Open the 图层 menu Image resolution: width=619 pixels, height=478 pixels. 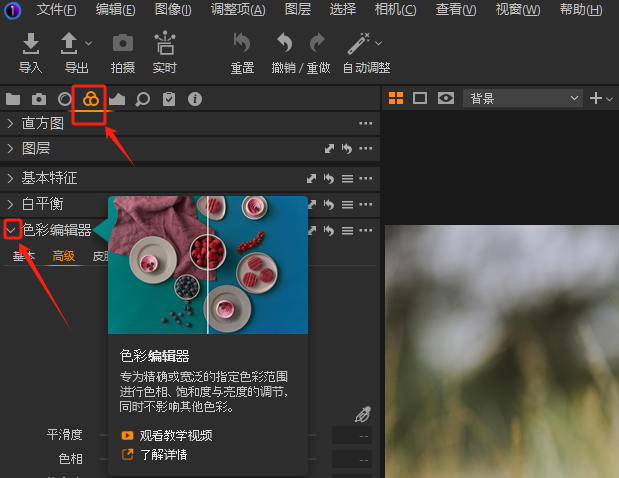[x=298, y=9]
